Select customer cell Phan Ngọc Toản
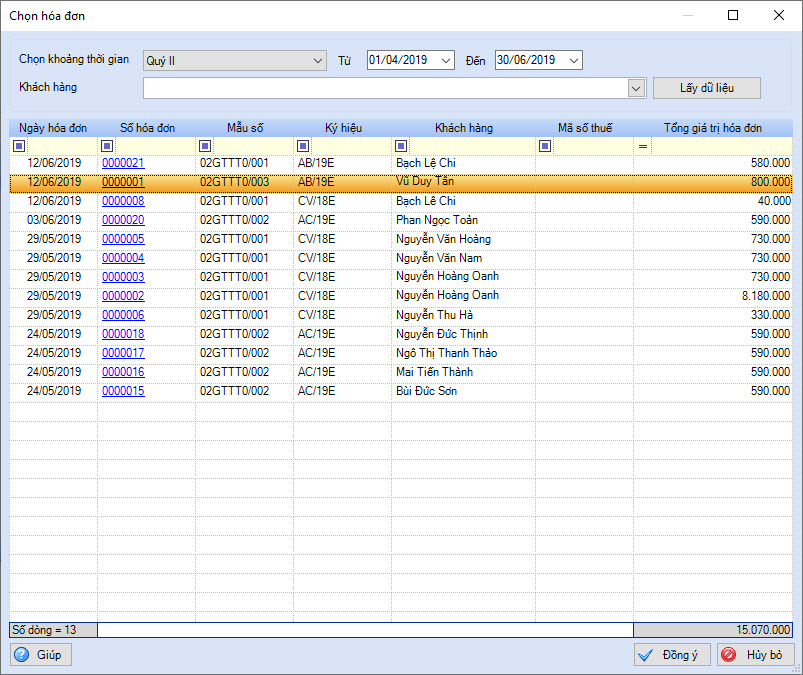The image size is (803, 675). [463, 220]
